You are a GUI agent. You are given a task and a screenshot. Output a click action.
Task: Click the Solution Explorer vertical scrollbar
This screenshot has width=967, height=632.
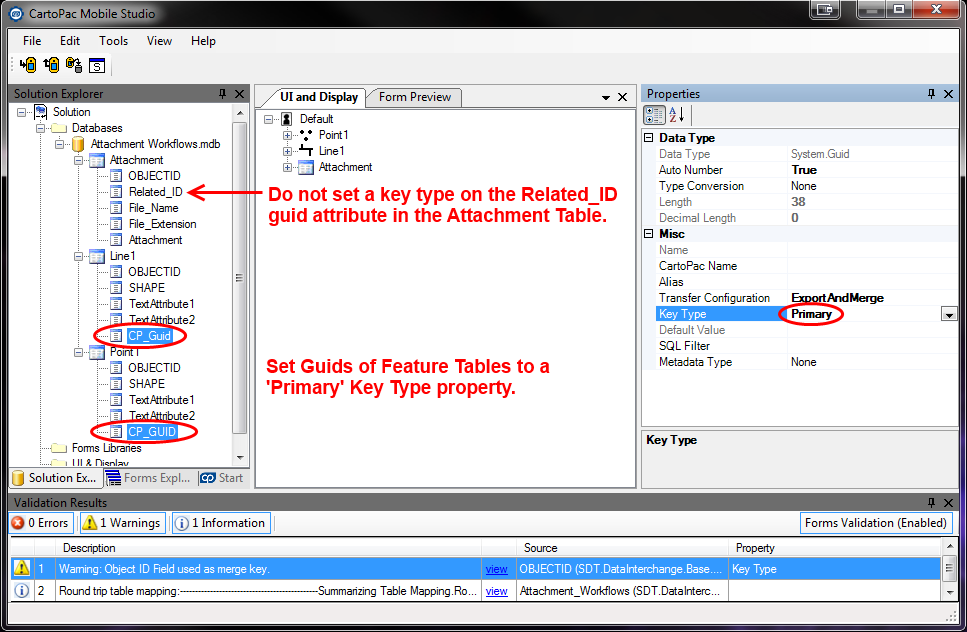239,280
